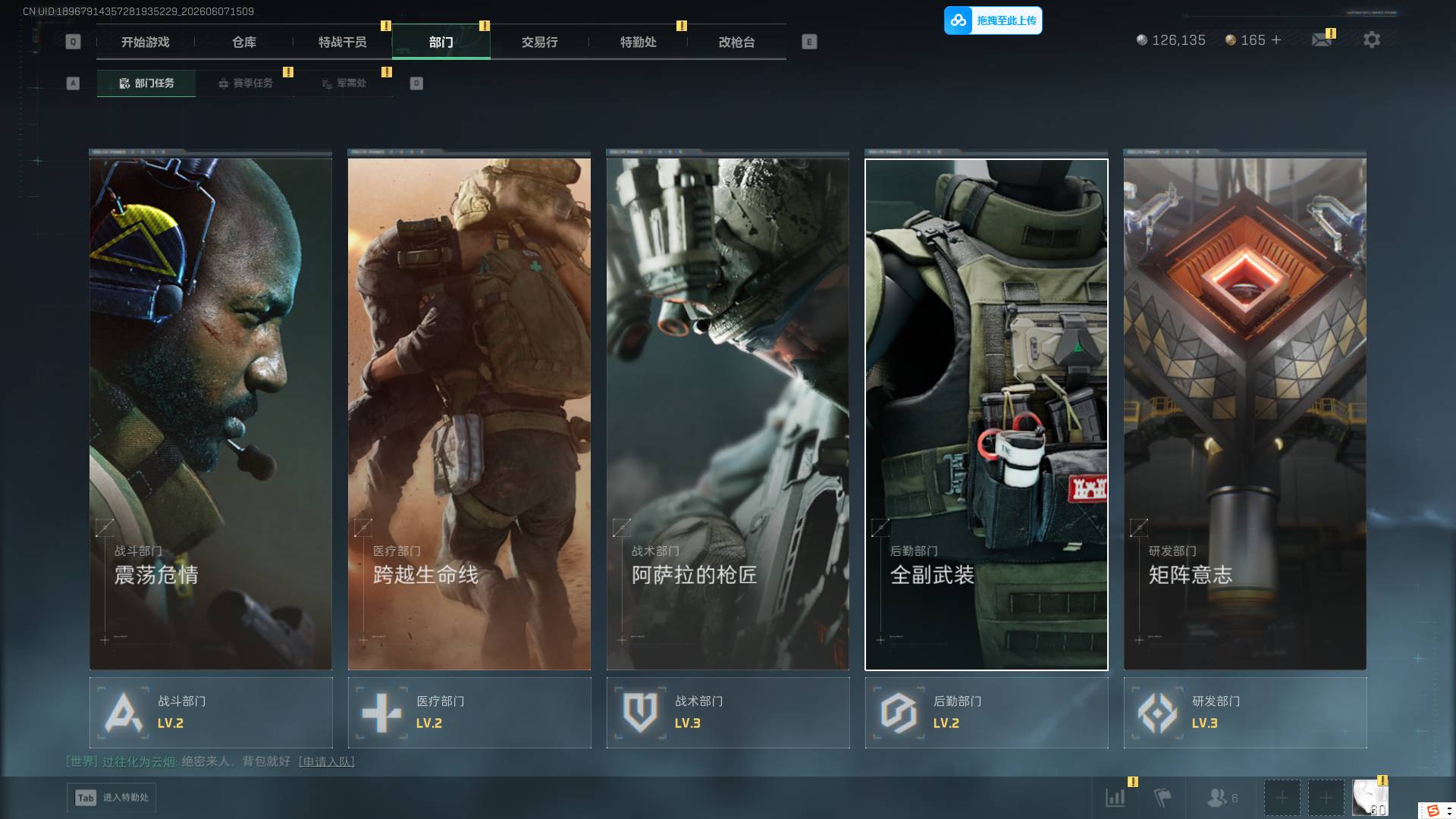Switch to the 仓库 tab
Image resolution: width=1456 pixels, height=819 pixels.
pos(244,42)
